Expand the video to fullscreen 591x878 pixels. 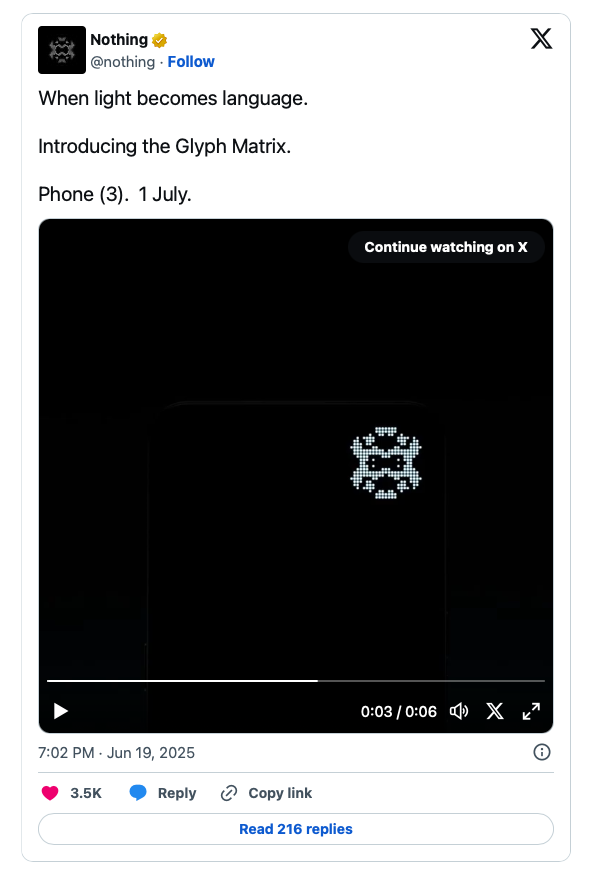click(531, 711)
